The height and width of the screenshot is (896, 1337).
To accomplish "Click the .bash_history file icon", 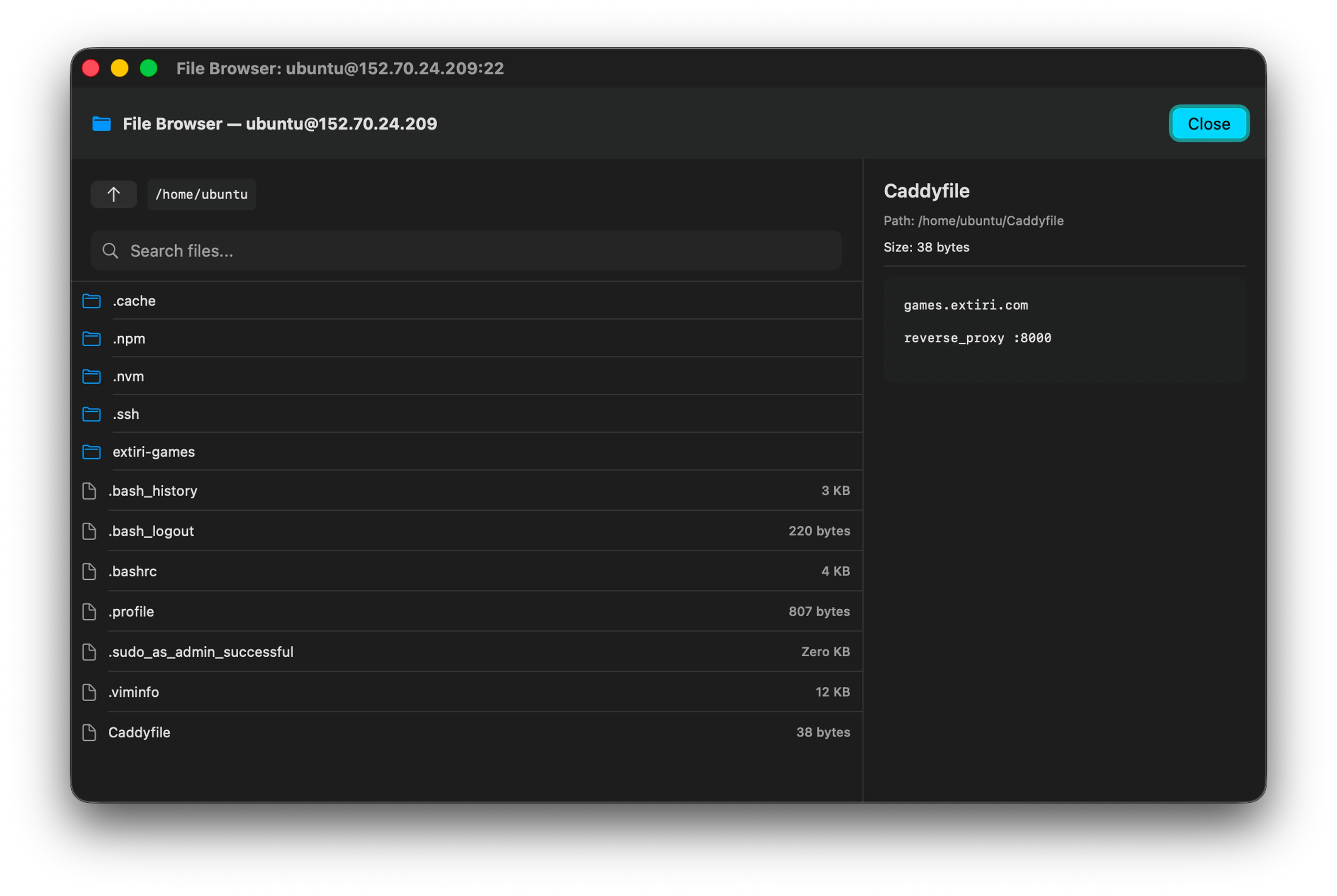I will coord(89,491).
